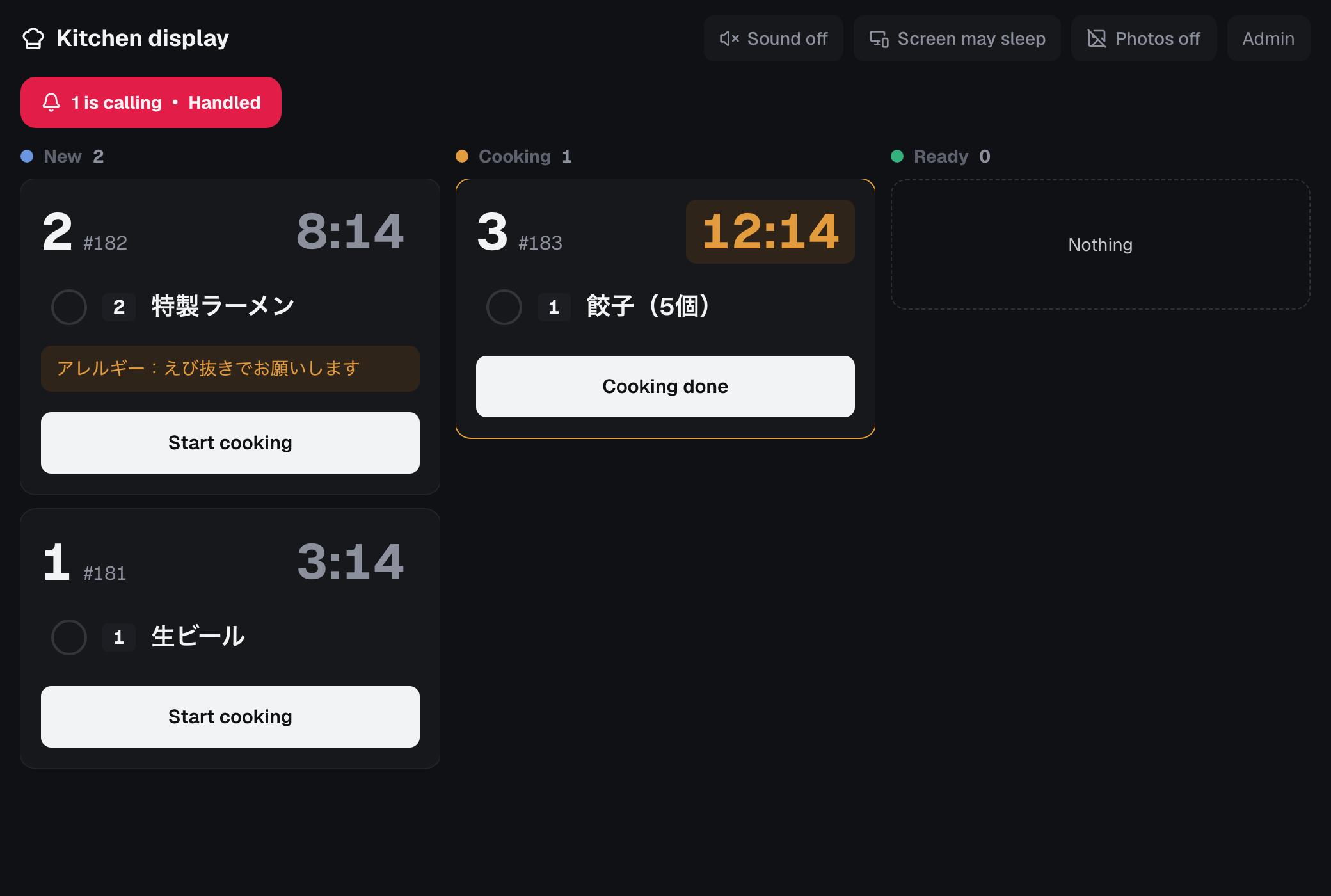Check off the 餃子（5個） item
Viewport: 1331px width, 896px height.
504,307
